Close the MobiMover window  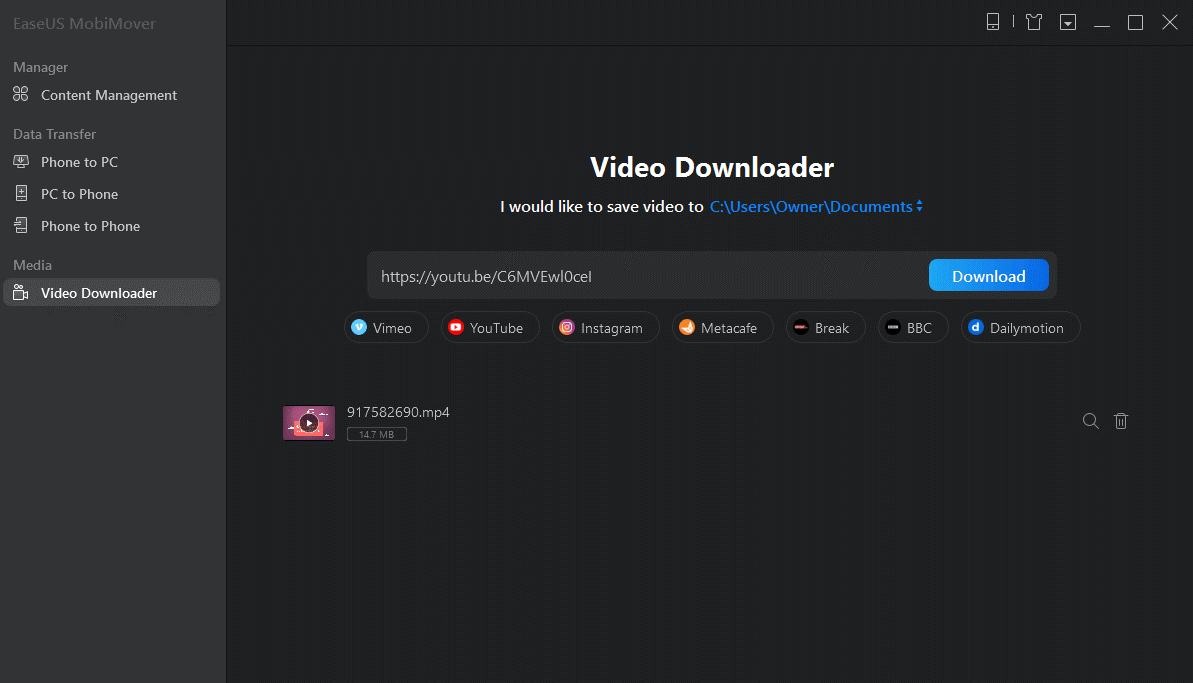[1170, 22]
